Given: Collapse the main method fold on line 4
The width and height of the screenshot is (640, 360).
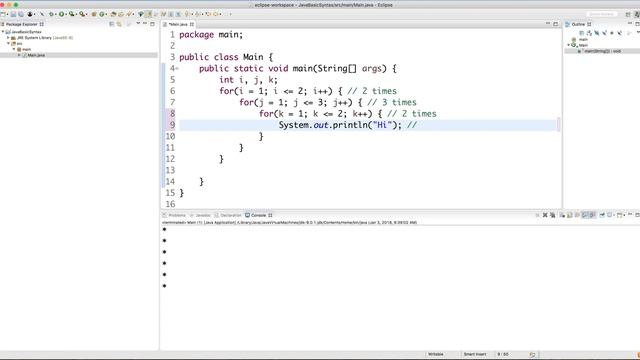Looking at the screenshot, I should (x=177, y=68).
